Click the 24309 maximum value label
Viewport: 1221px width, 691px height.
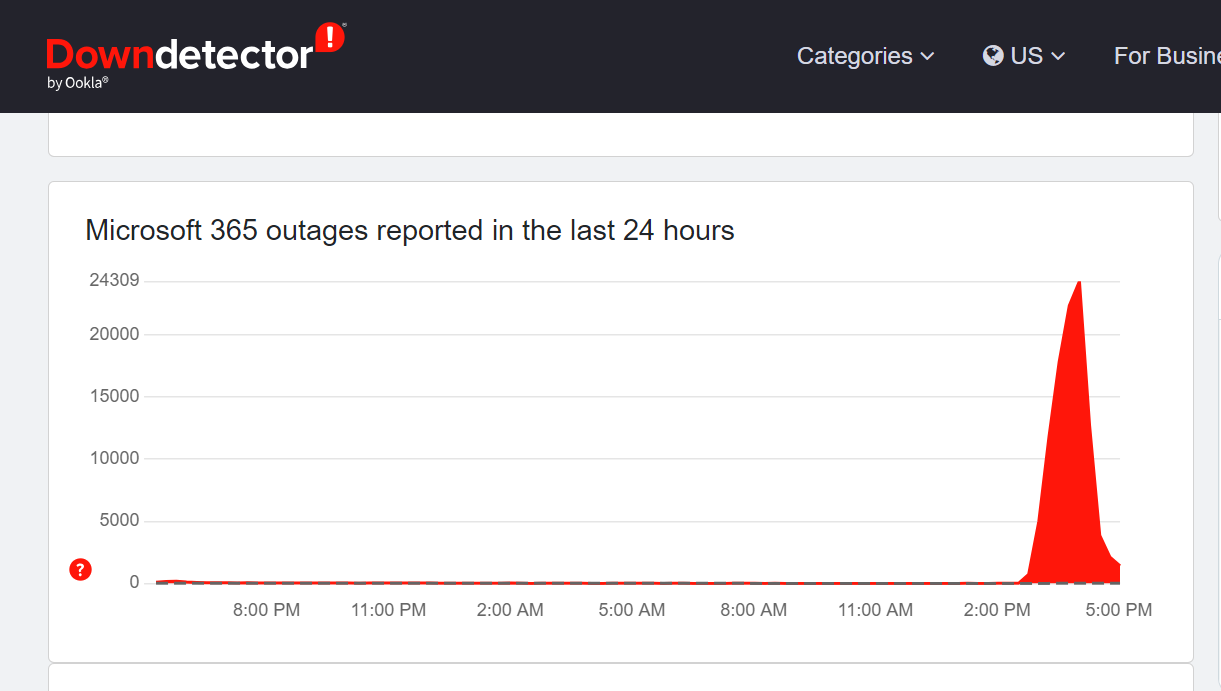114,280
